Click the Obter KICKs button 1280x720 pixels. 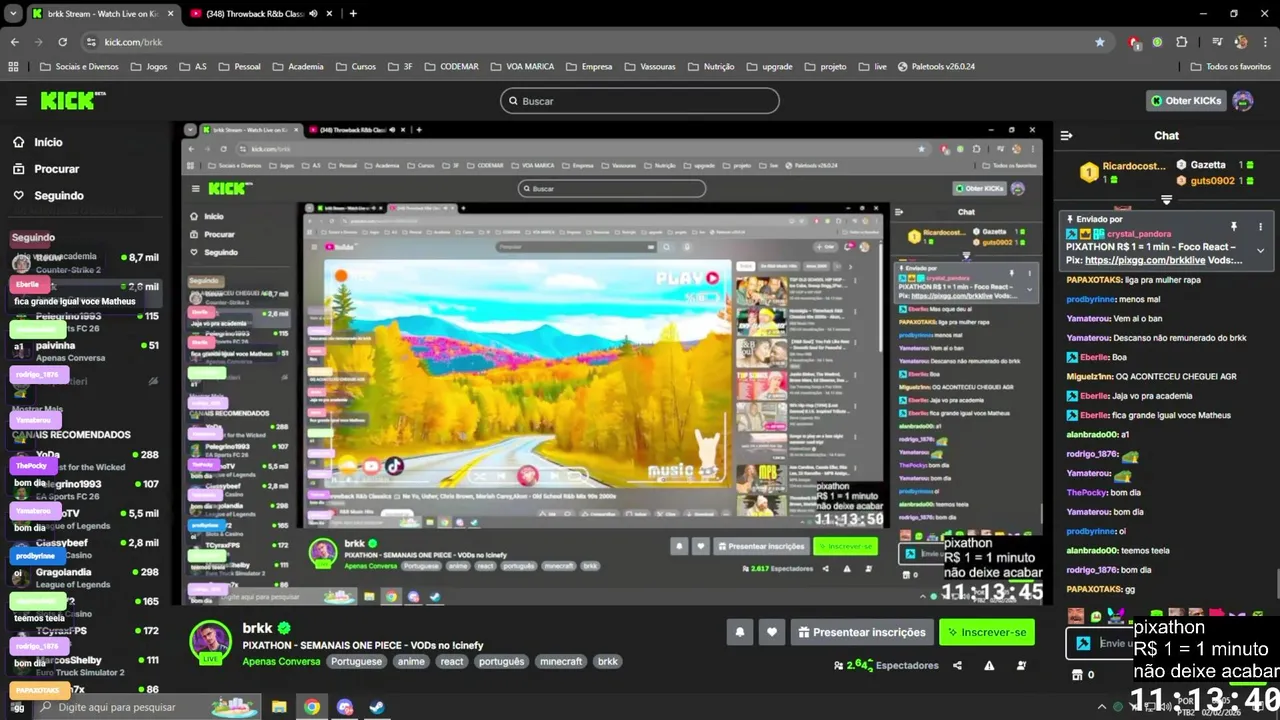click(x=1186, y=100)
